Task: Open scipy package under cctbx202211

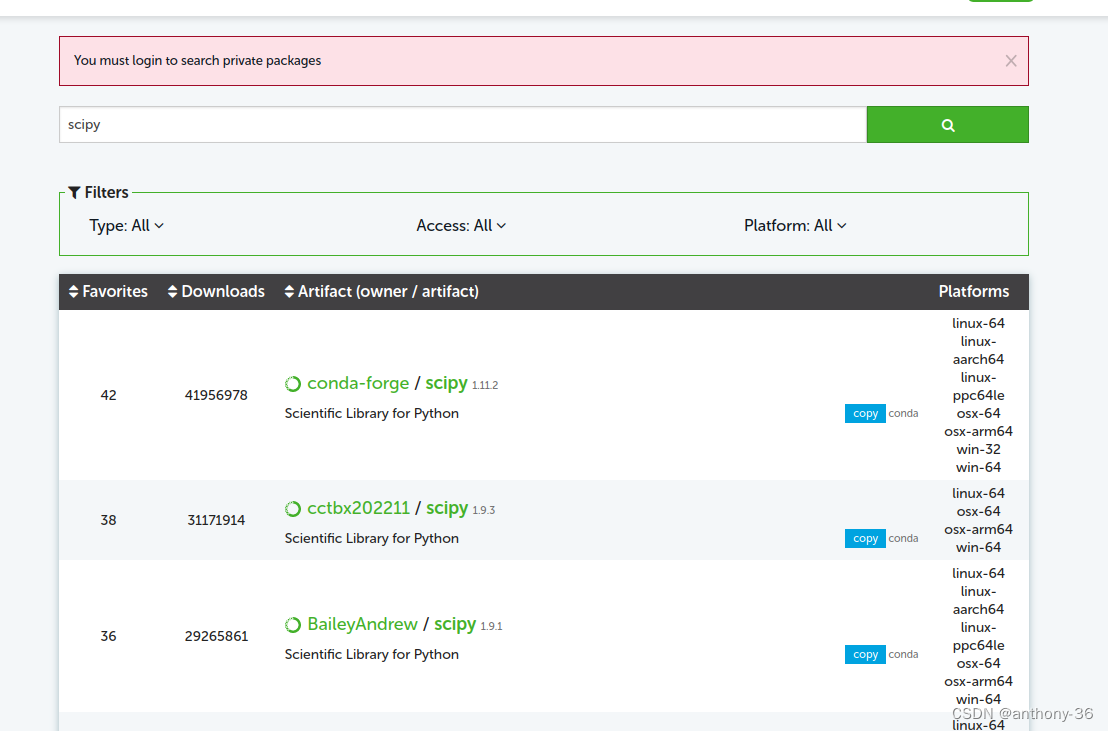Action: point(447,508)
